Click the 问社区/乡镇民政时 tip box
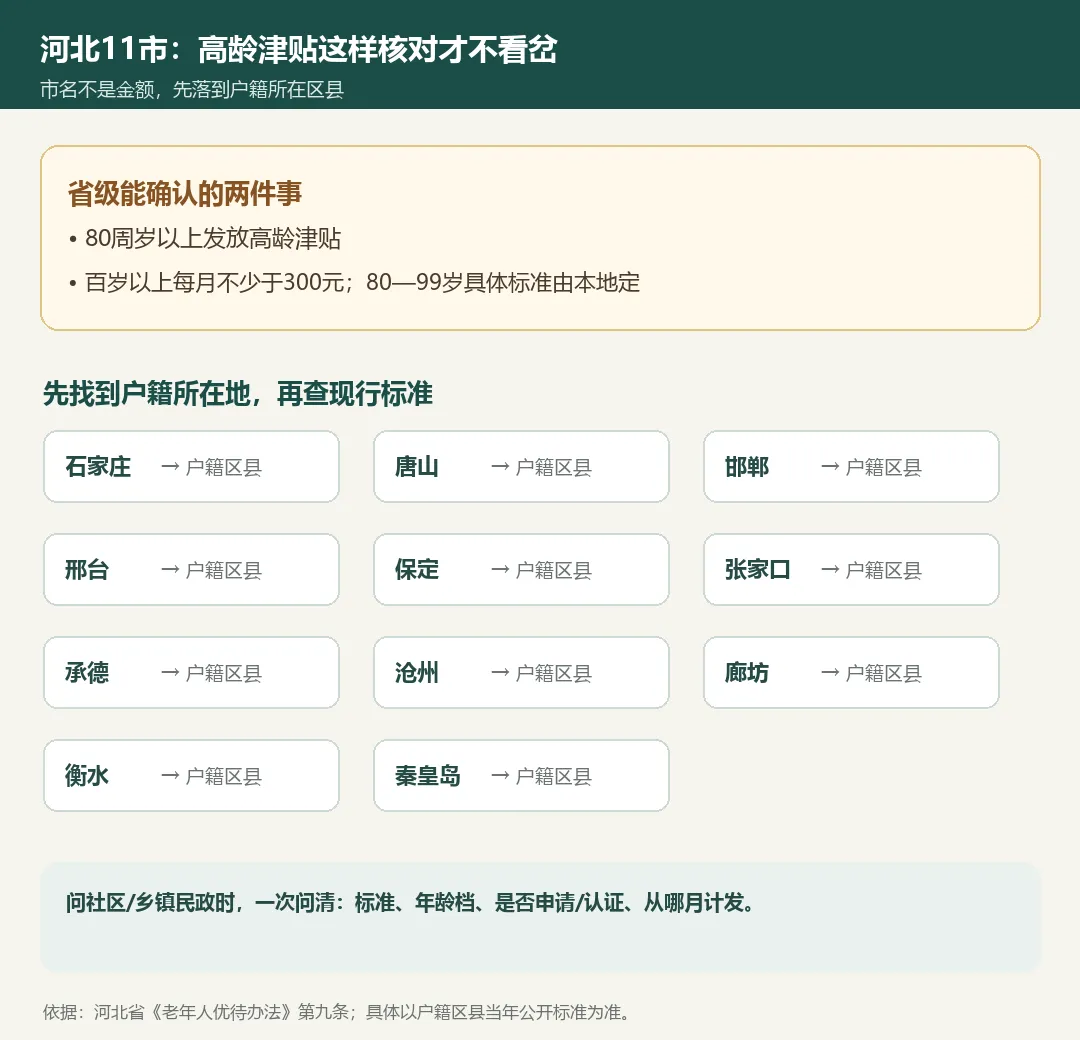This screenshot has width=1080, height=1040. [541, 917]
